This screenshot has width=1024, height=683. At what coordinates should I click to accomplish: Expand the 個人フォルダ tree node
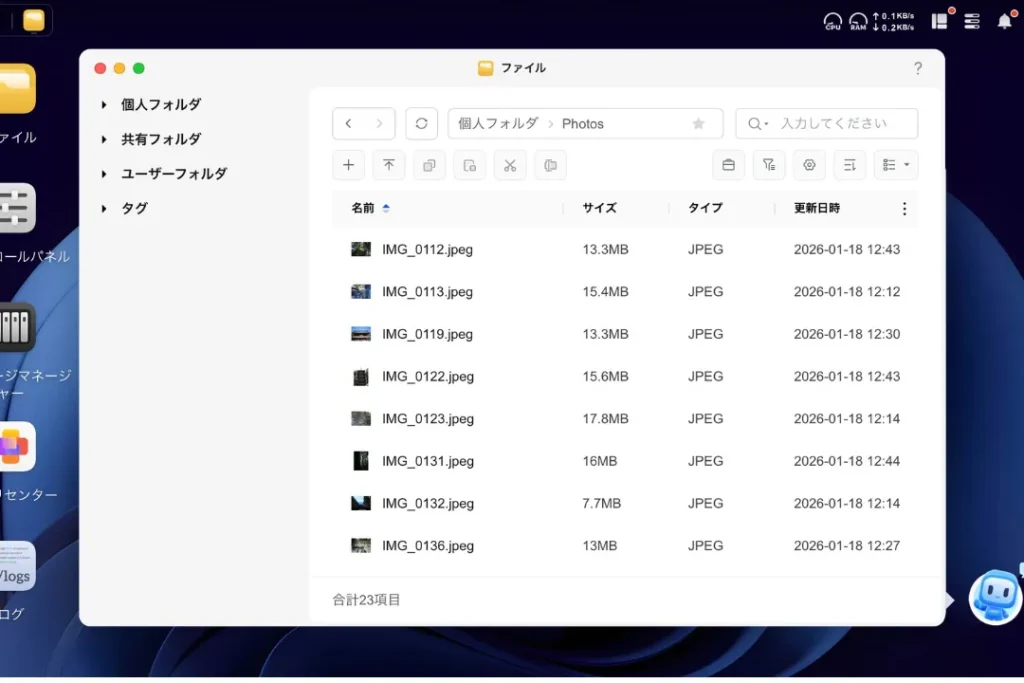click(x=104, y=105)
